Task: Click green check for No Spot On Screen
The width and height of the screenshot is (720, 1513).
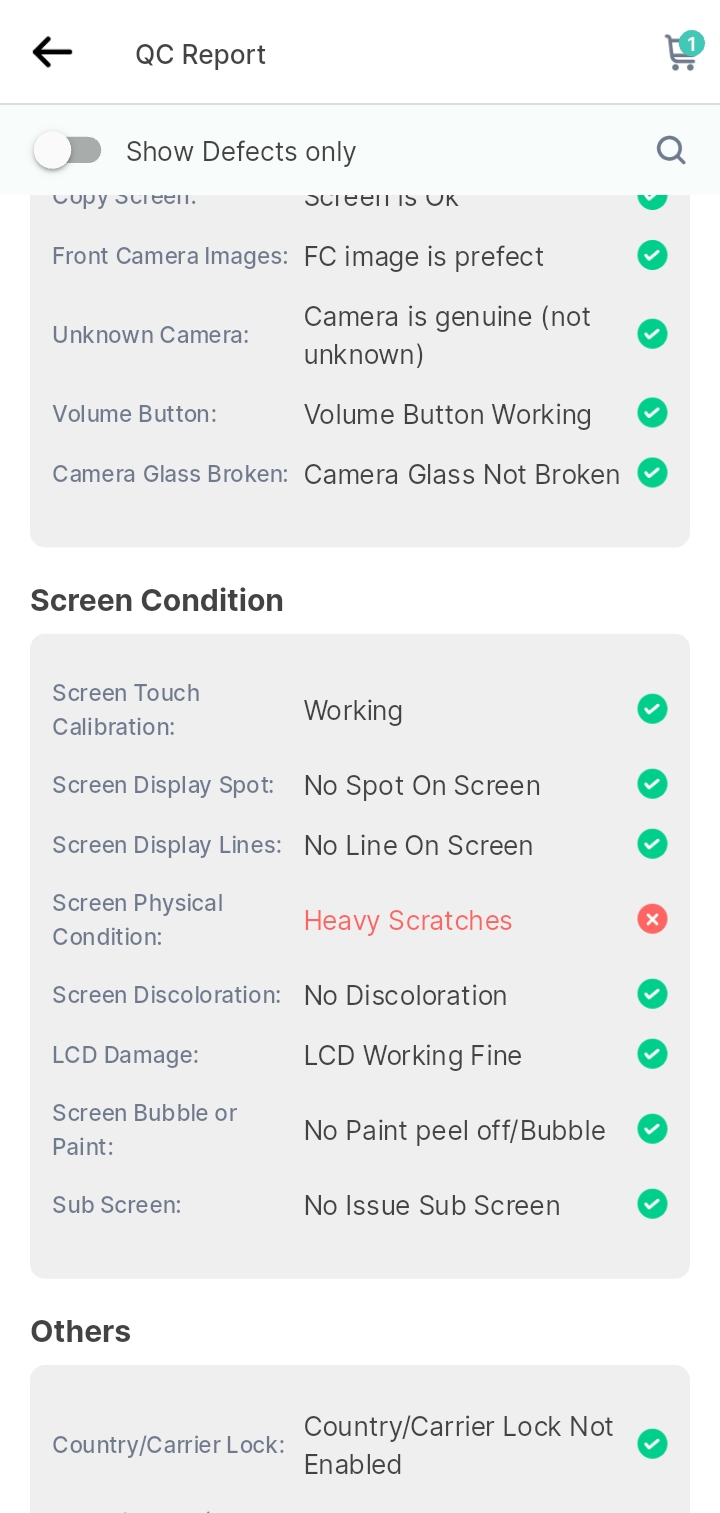Action: coord(653,784)
